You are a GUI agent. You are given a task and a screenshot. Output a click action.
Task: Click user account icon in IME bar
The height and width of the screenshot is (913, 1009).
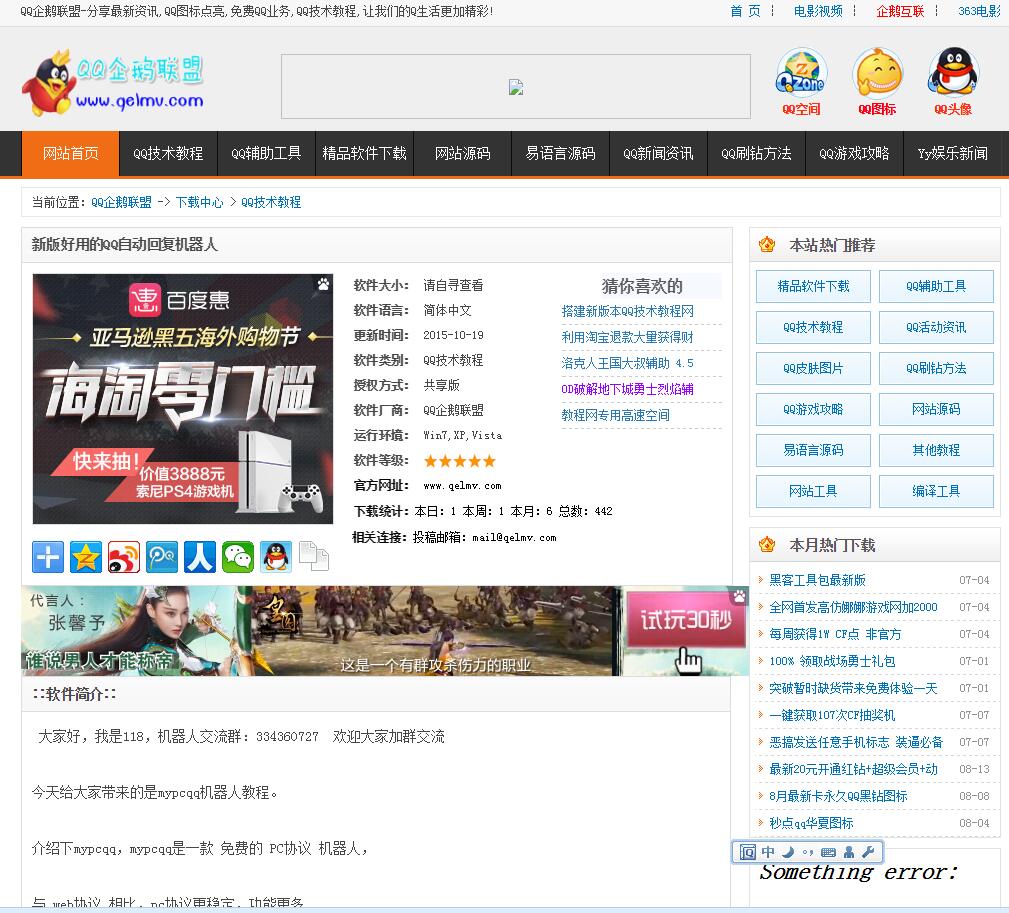(849, 852)
